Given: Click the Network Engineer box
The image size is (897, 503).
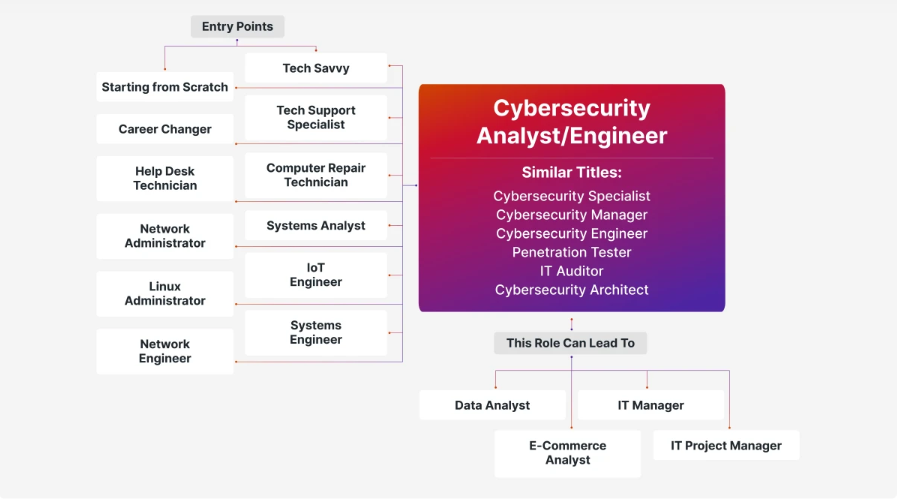Looking at the screenshot, I should click(x=165, y=351).
